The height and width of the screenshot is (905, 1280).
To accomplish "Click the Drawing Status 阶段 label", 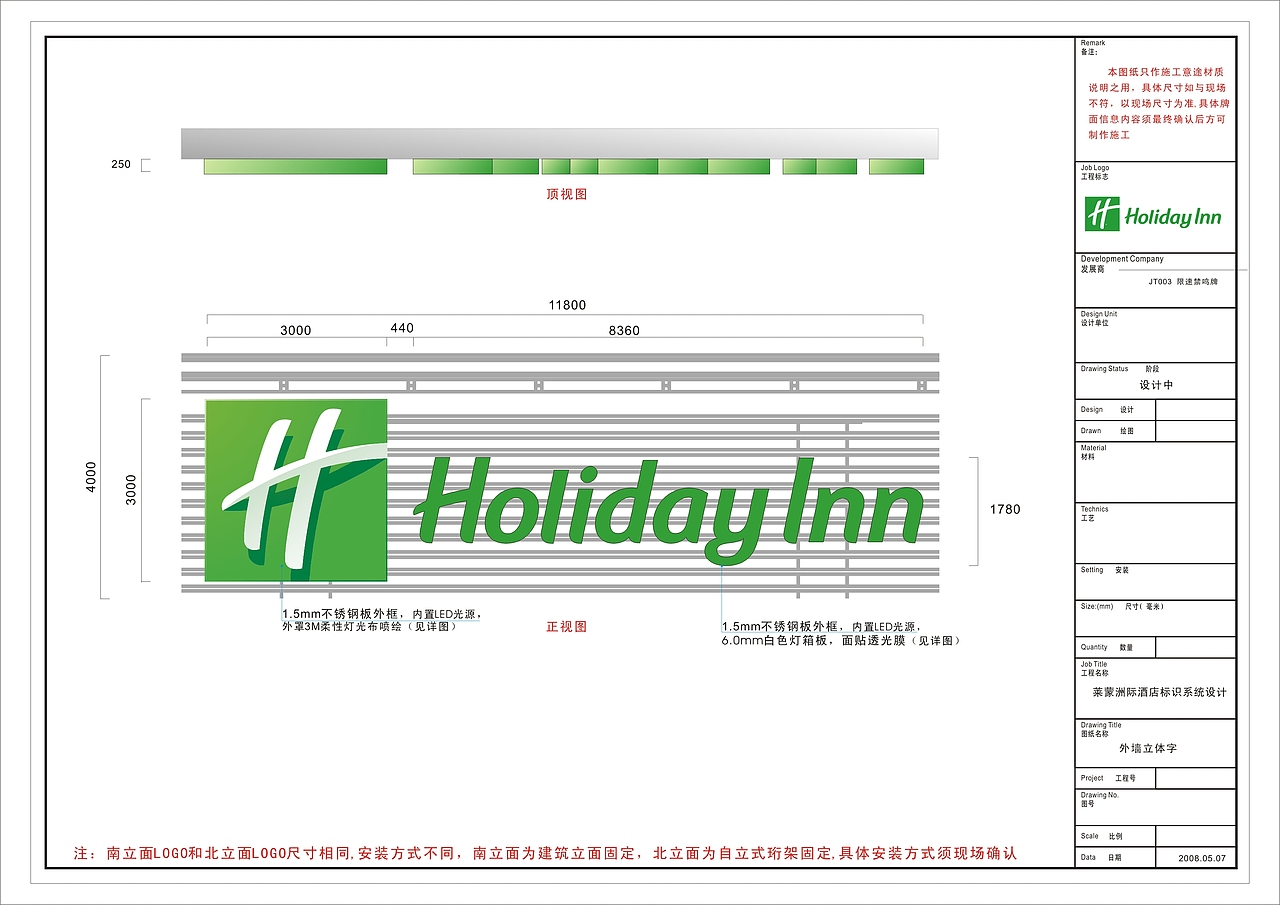I will pyautogui.click(x=1119, y=369).
